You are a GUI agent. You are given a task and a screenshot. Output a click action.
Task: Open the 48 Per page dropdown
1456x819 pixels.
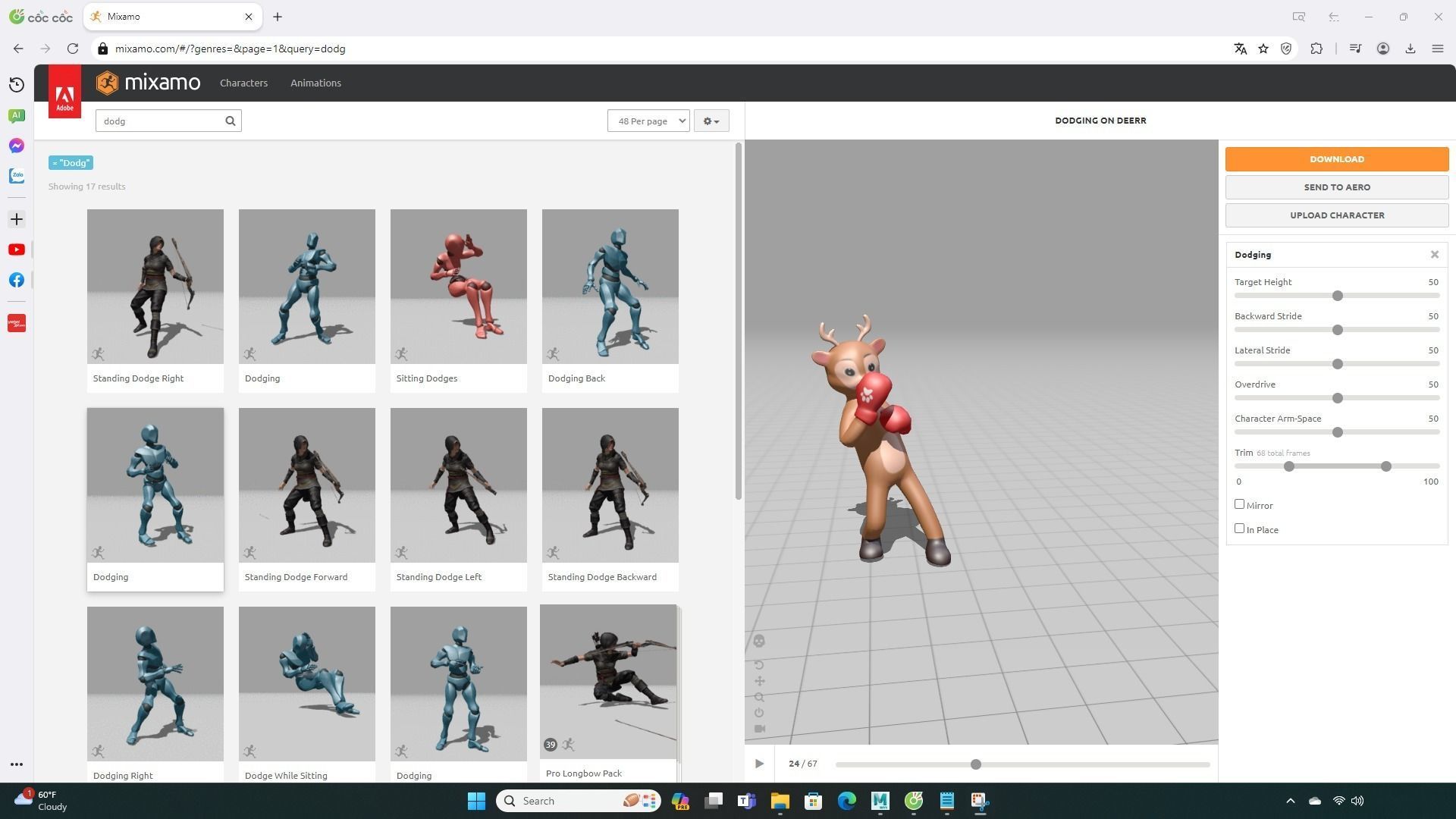[x=648, y=121]
